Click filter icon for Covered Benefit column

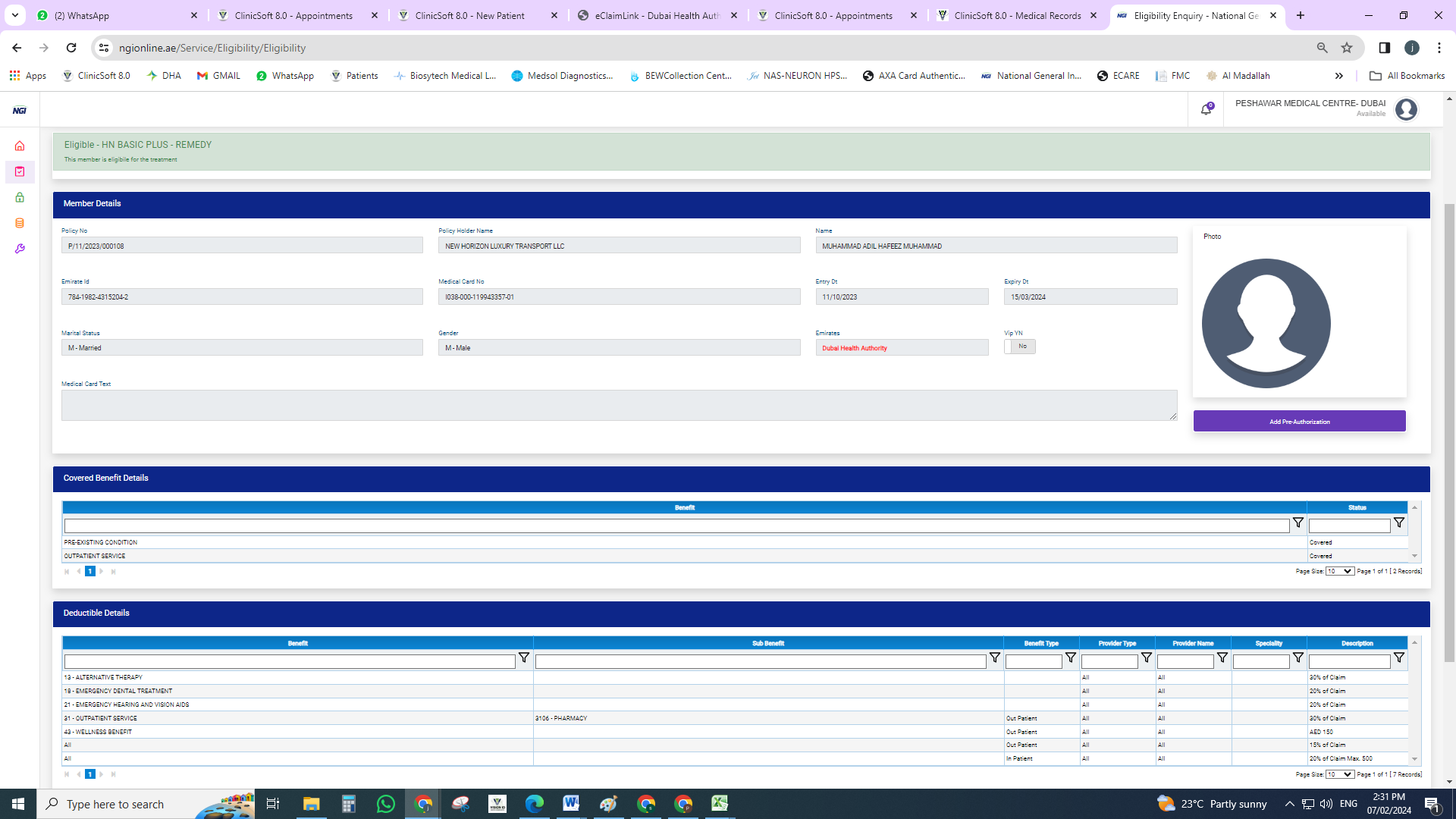point(1298,522)
